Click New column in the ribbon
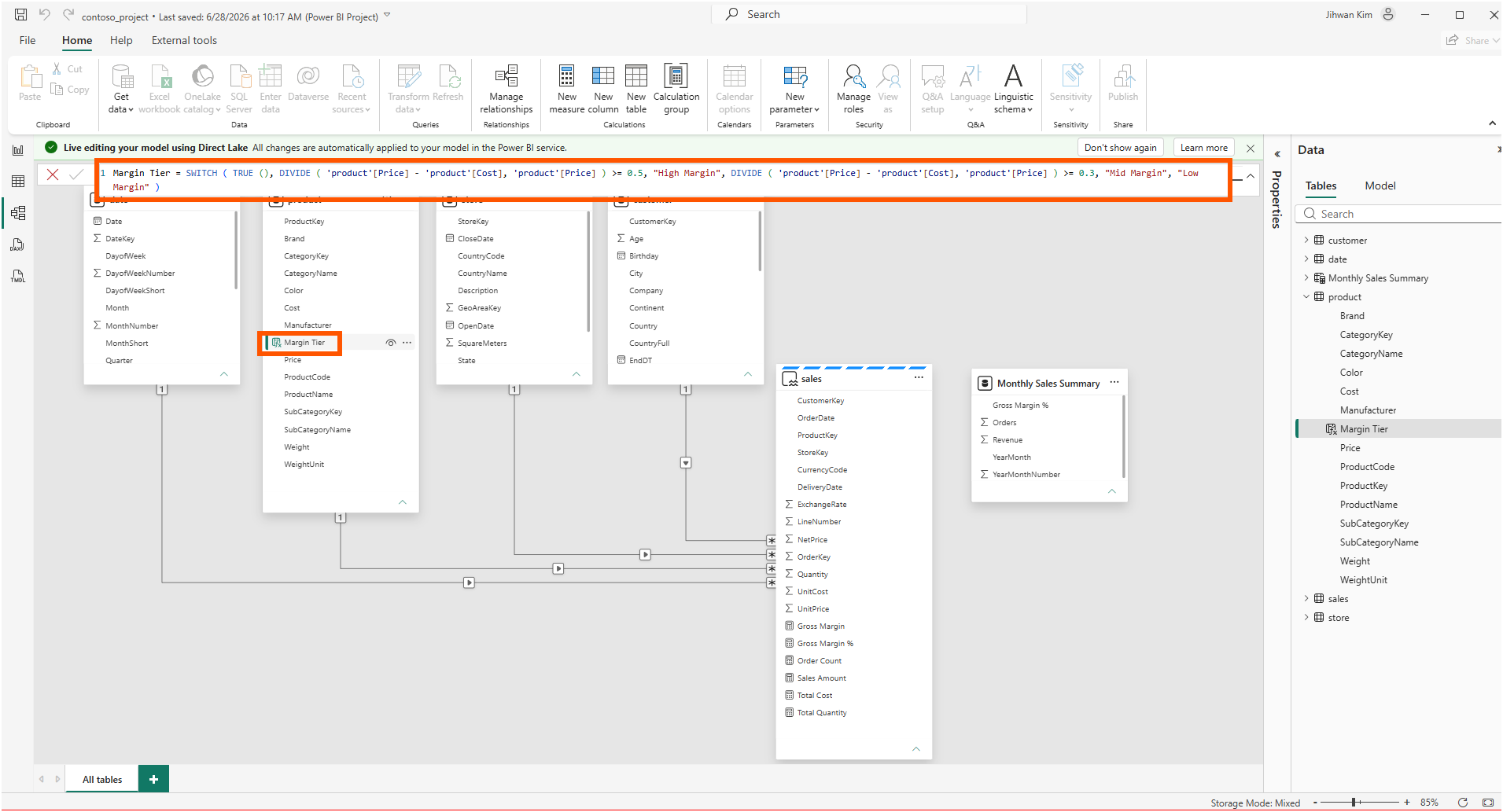 click(x=603, y=89)
